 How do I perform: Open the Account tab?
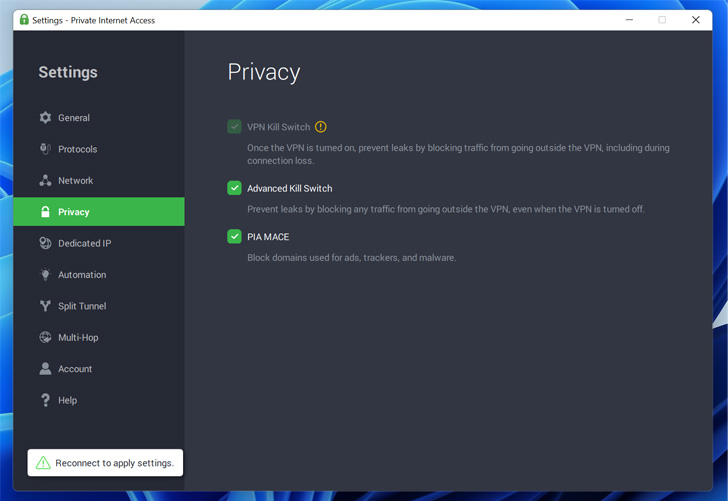pos(99,369)
